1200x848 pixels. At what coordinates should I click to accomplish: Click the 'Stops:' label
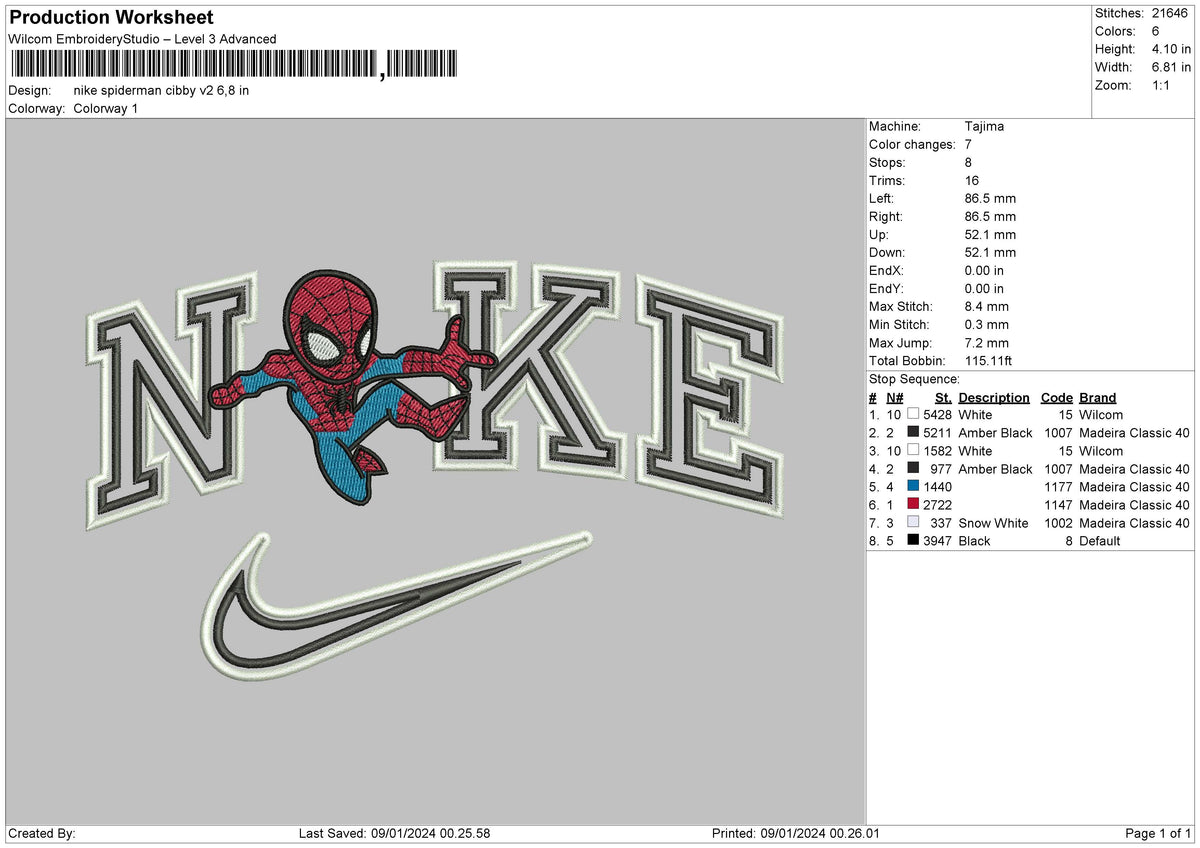[887, 162]
